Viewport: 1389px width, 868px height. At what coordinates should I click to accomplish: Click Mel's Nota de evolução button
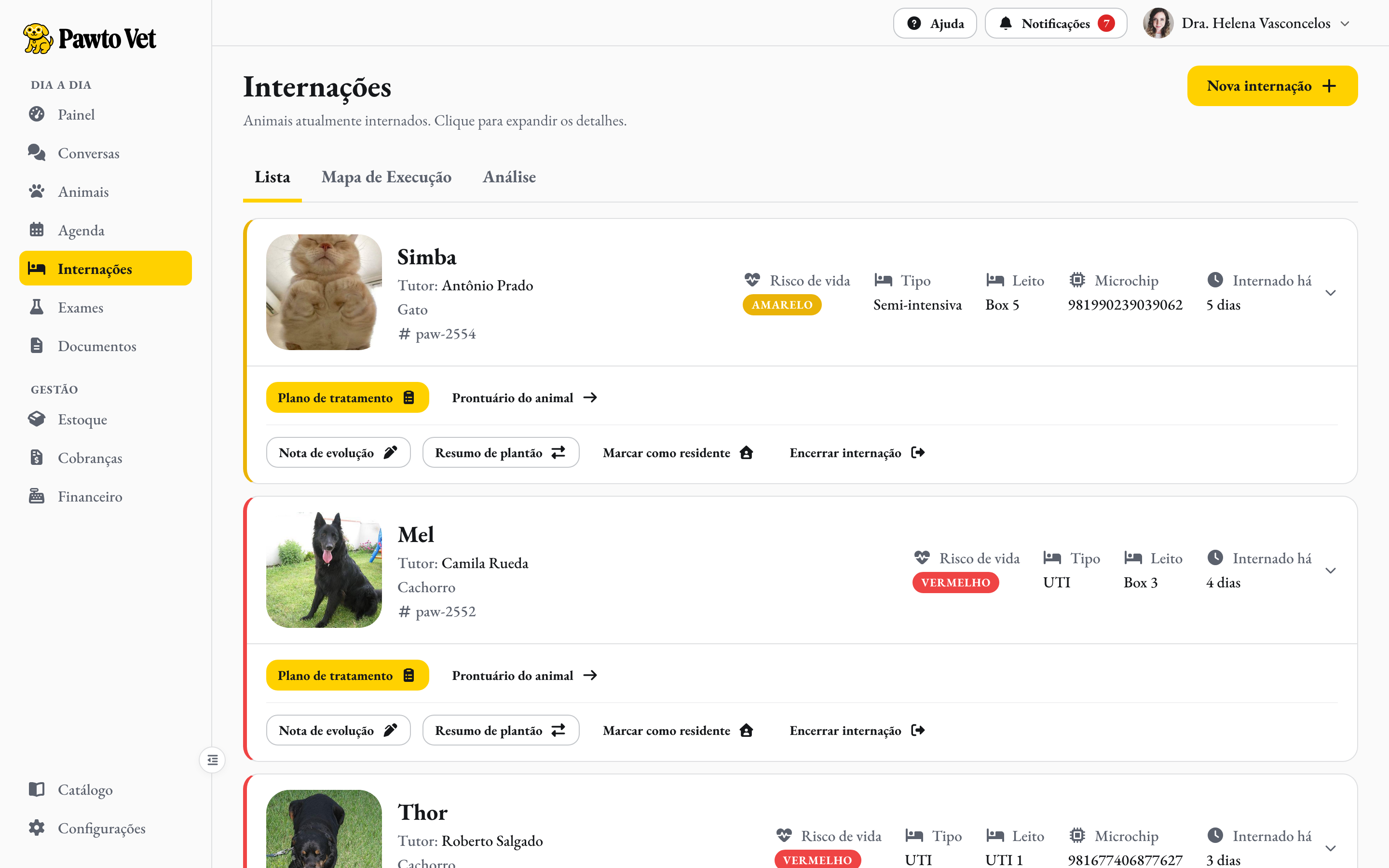[338, 730]
